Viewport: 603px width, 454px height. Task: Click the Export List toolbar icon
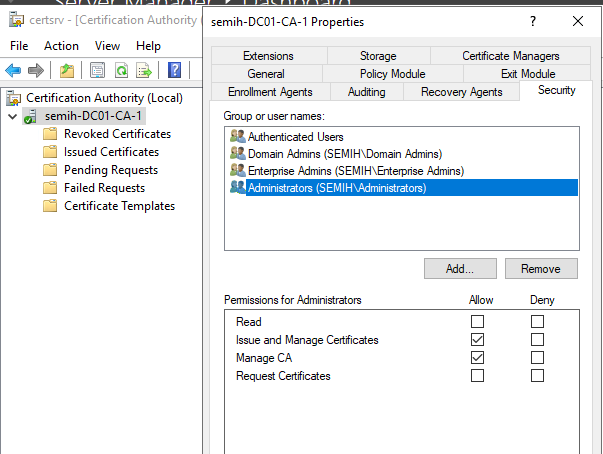tap(144, 70)
